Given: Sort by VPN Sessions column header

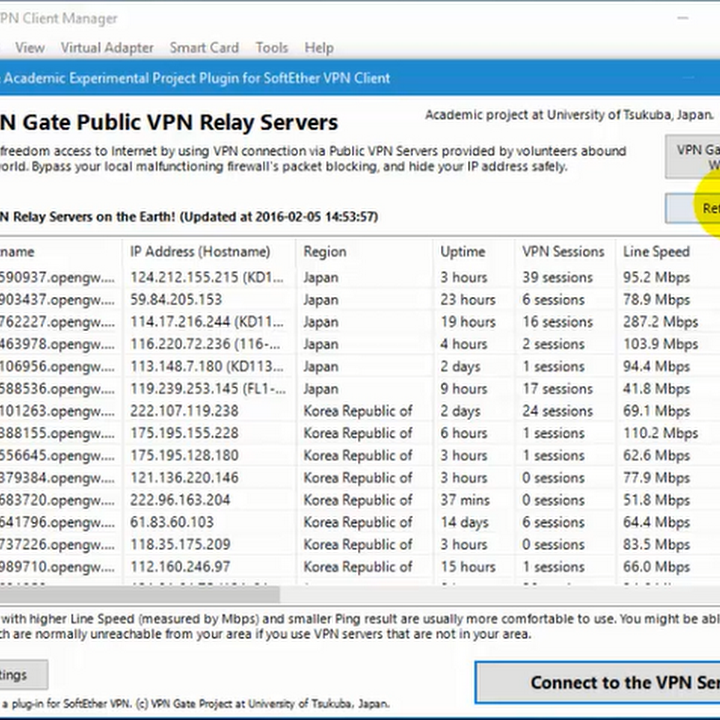Looking at the screenshot, I should [x=565, y=252].
